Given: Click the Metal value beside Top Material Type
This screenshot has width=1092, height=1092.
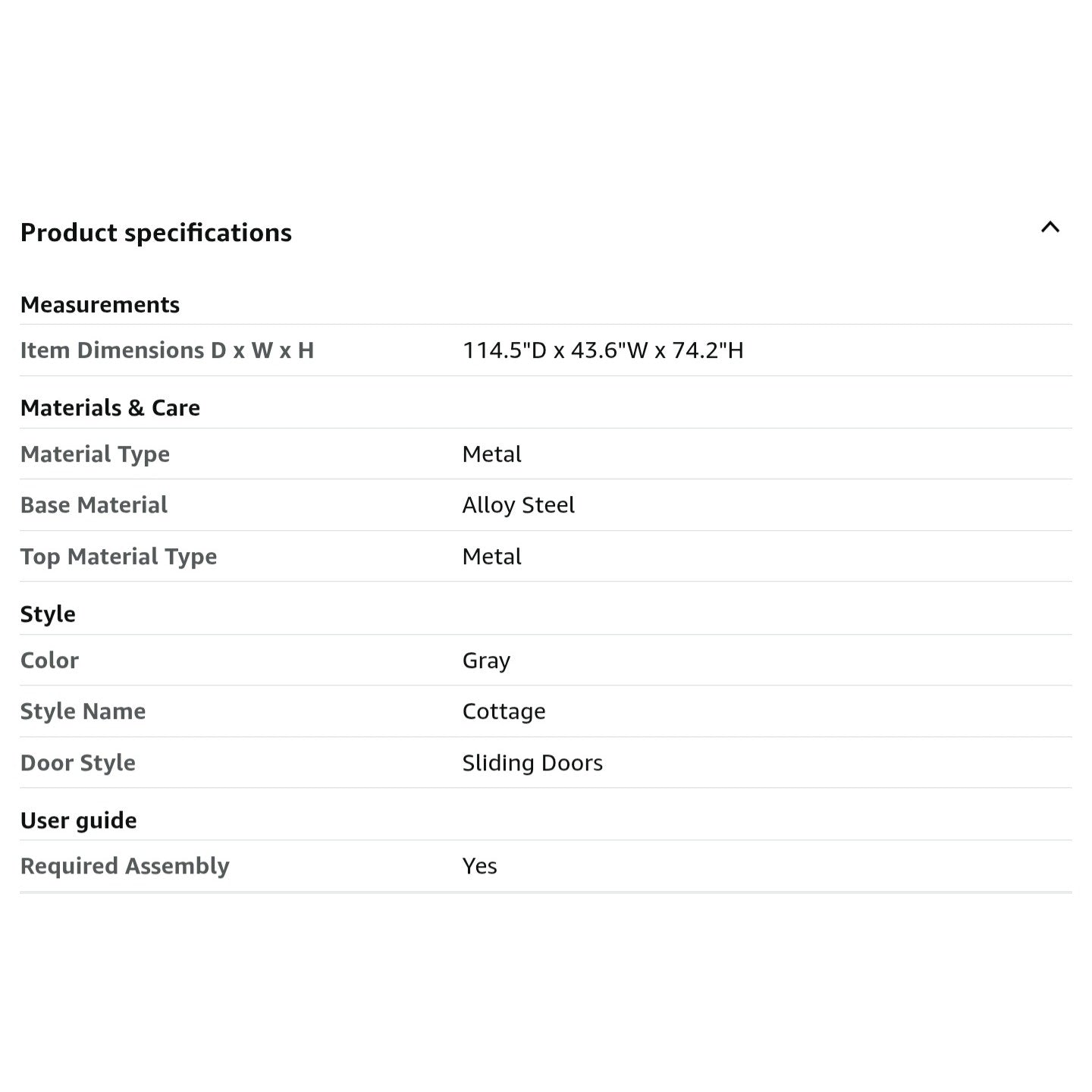Looking at the screenshot, I should pos(491,557).
